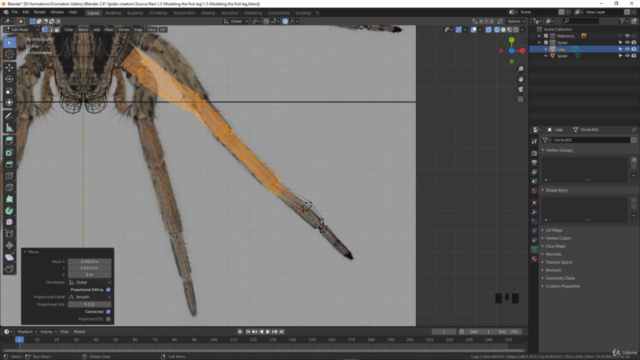Select the Smooth tool
Viewport: 640px width, 360px height.
click(x=9, y=222)
